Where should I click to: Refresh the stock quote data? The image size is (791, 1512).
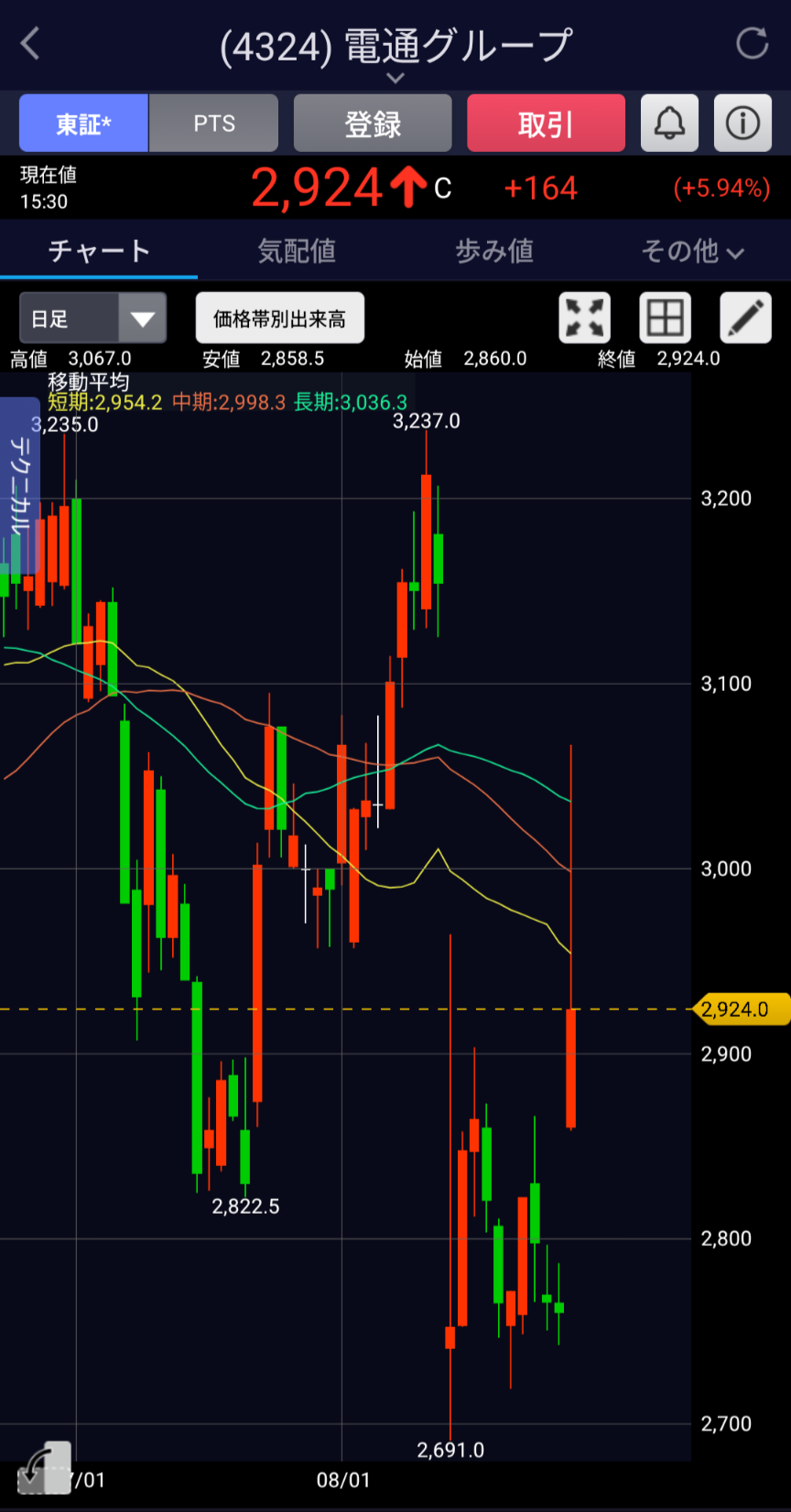point(752,43)
